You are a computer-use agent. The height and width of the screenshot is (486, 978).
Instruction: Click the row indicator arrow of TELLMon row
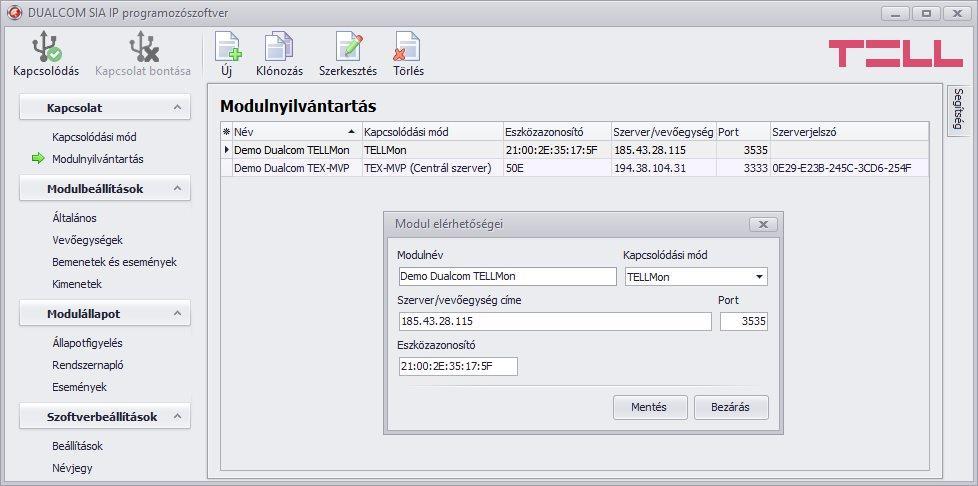[226, 150]
